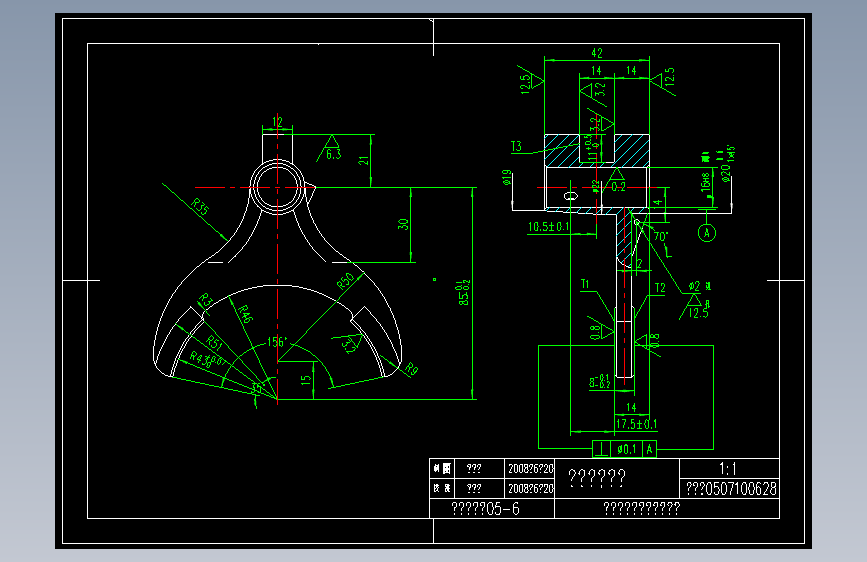
Task: Click the "17.5±0.1" dimension text
Action: pos(636,424)
